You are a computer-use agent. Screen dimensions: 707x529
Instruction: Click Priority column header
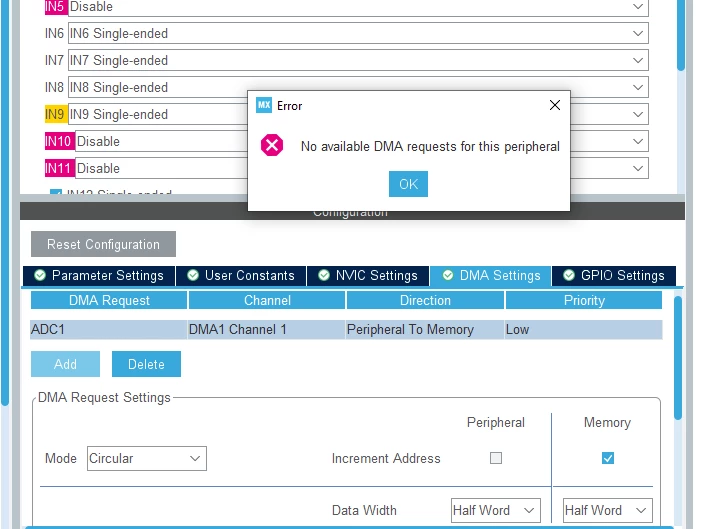[584, 300]
